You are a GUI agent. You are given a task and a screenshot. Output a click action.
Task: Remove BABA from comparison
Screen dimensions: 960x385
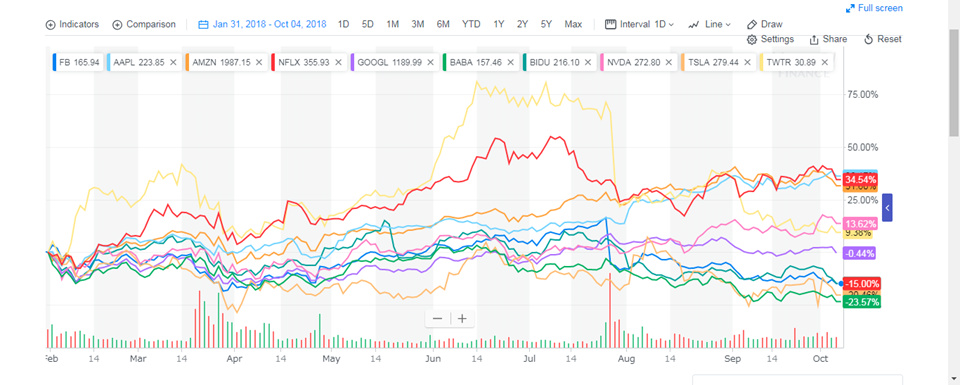510,62
